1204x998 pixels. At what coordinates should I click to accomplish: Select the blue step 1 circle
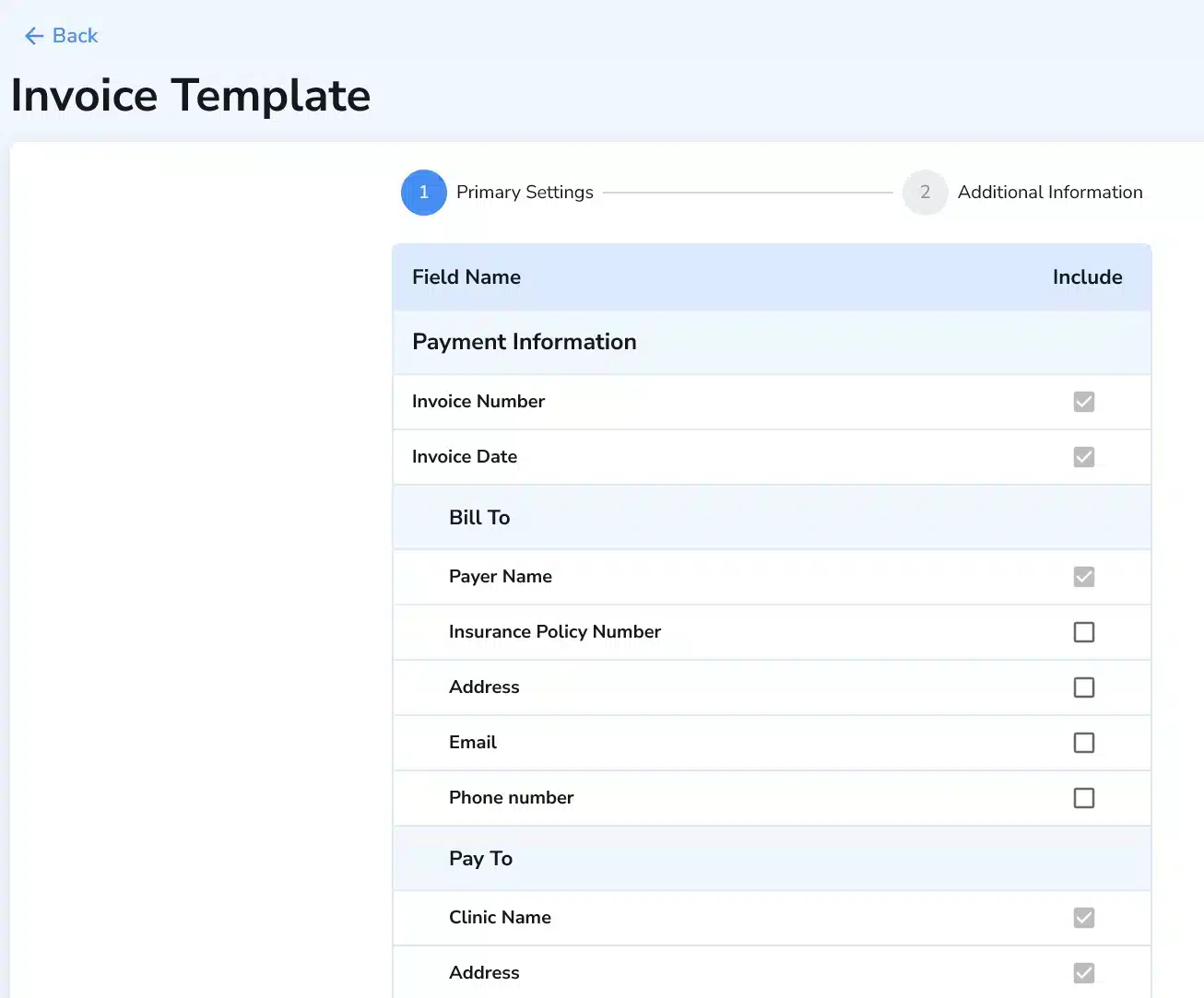424,193
